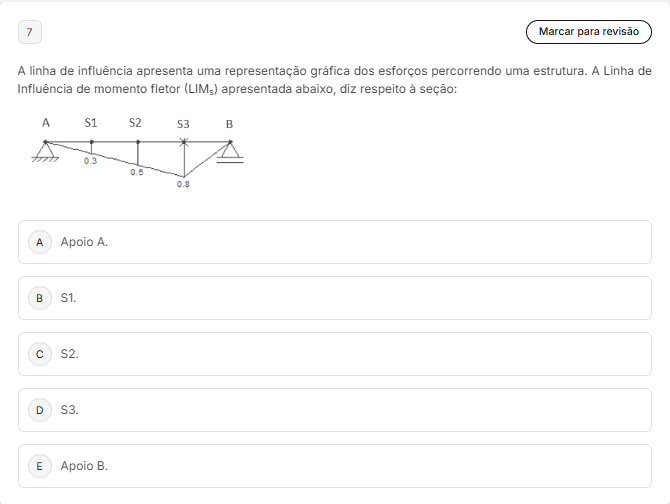This screenshot has height=504, width=670.
Task: Select answer option A circle
Action: click(x=40, y=242)
